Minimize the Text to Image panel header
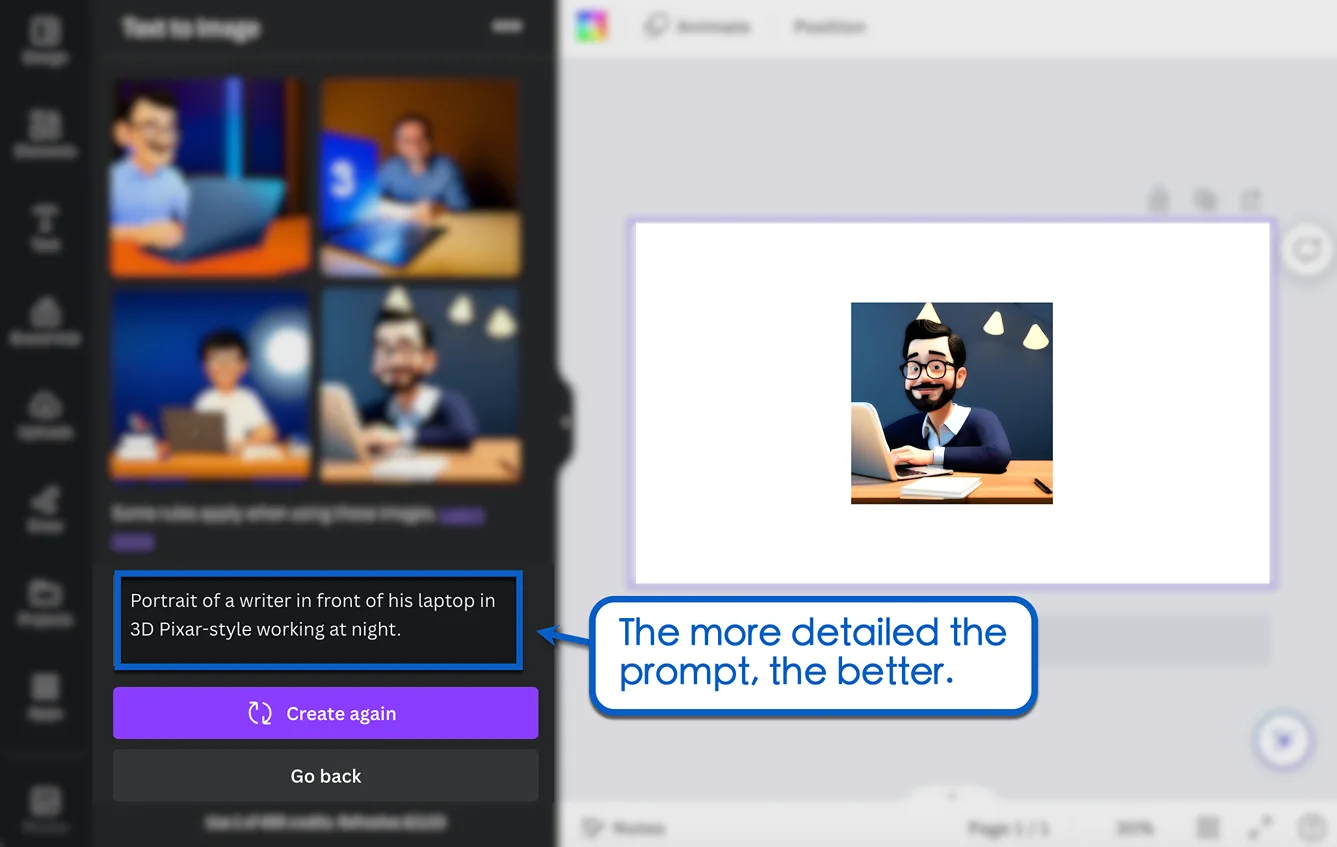Screen dimensions: 1337x847 pos(507,27)
